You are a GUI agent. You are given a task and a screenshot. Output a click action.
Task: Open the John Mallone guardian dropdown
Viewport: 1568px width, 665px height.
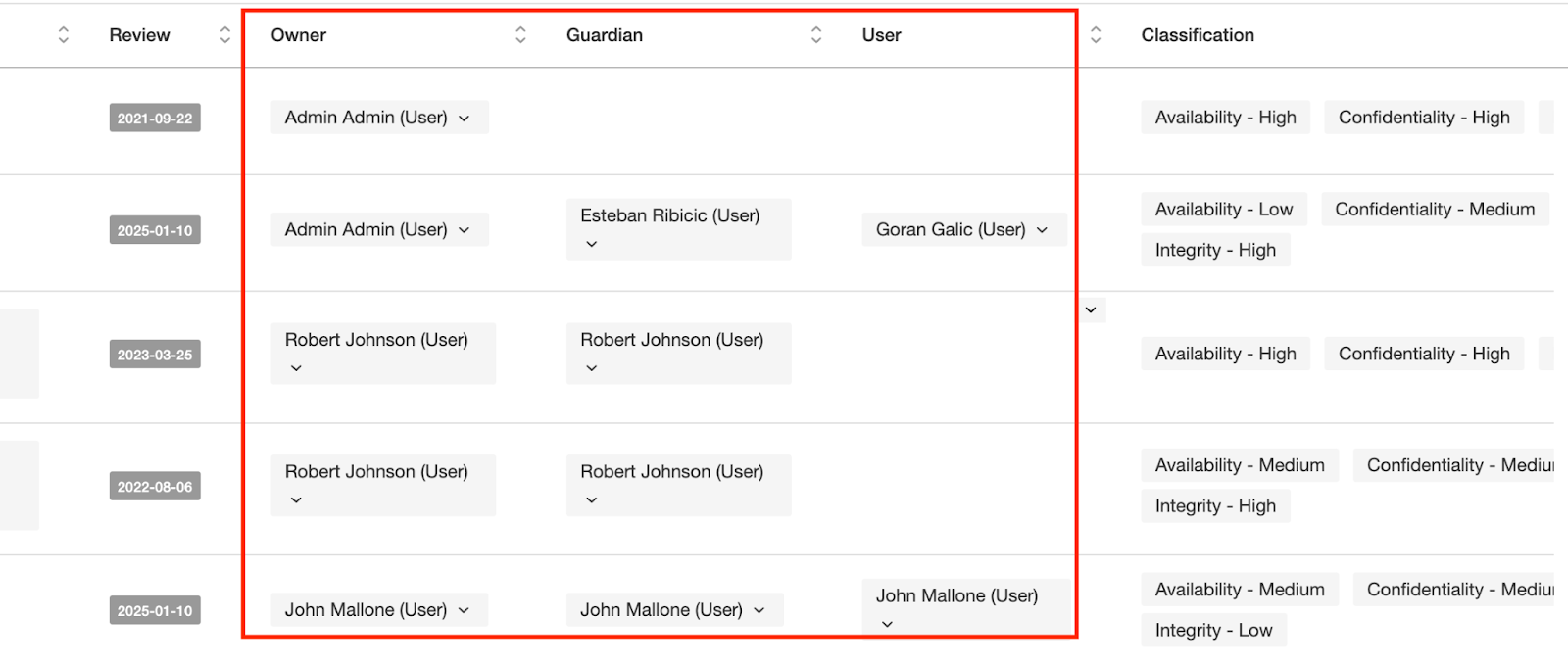coord(674,610)
